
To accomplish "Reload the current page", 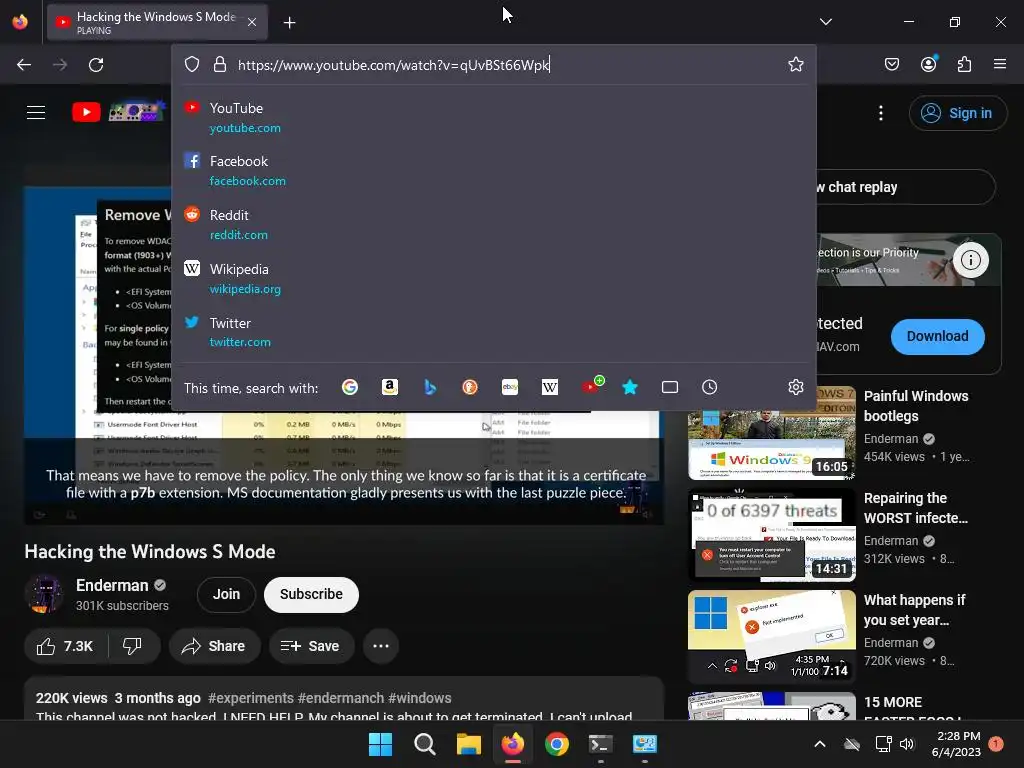I will tap(96, 65).
